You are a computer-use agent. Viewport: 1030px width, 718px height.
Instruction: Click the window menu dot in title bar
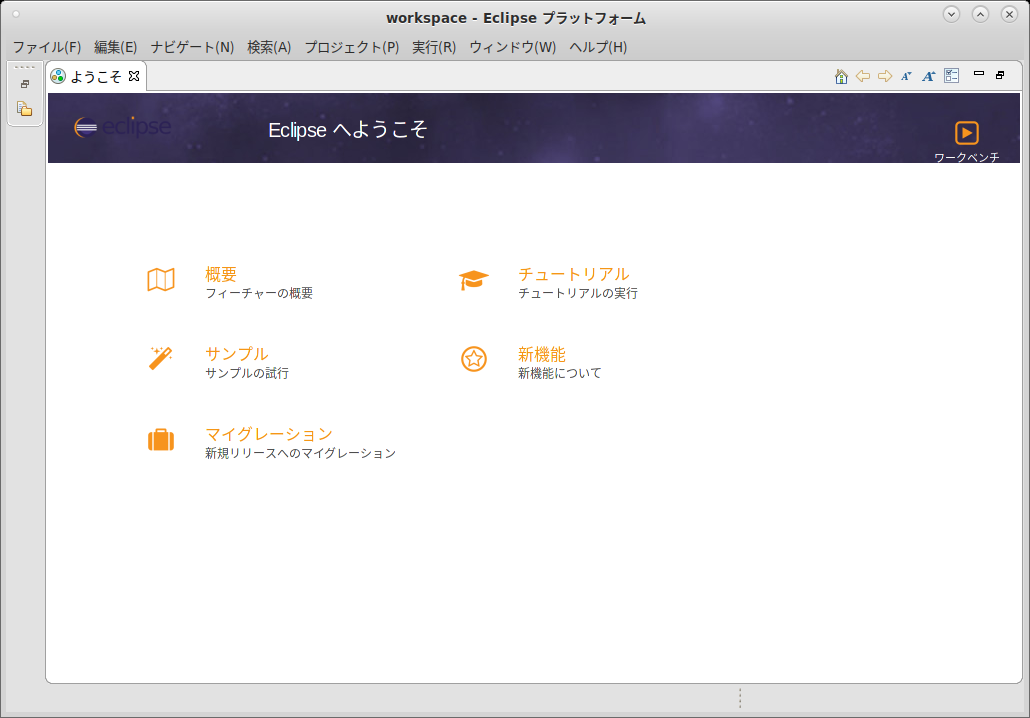coord(16,14)
